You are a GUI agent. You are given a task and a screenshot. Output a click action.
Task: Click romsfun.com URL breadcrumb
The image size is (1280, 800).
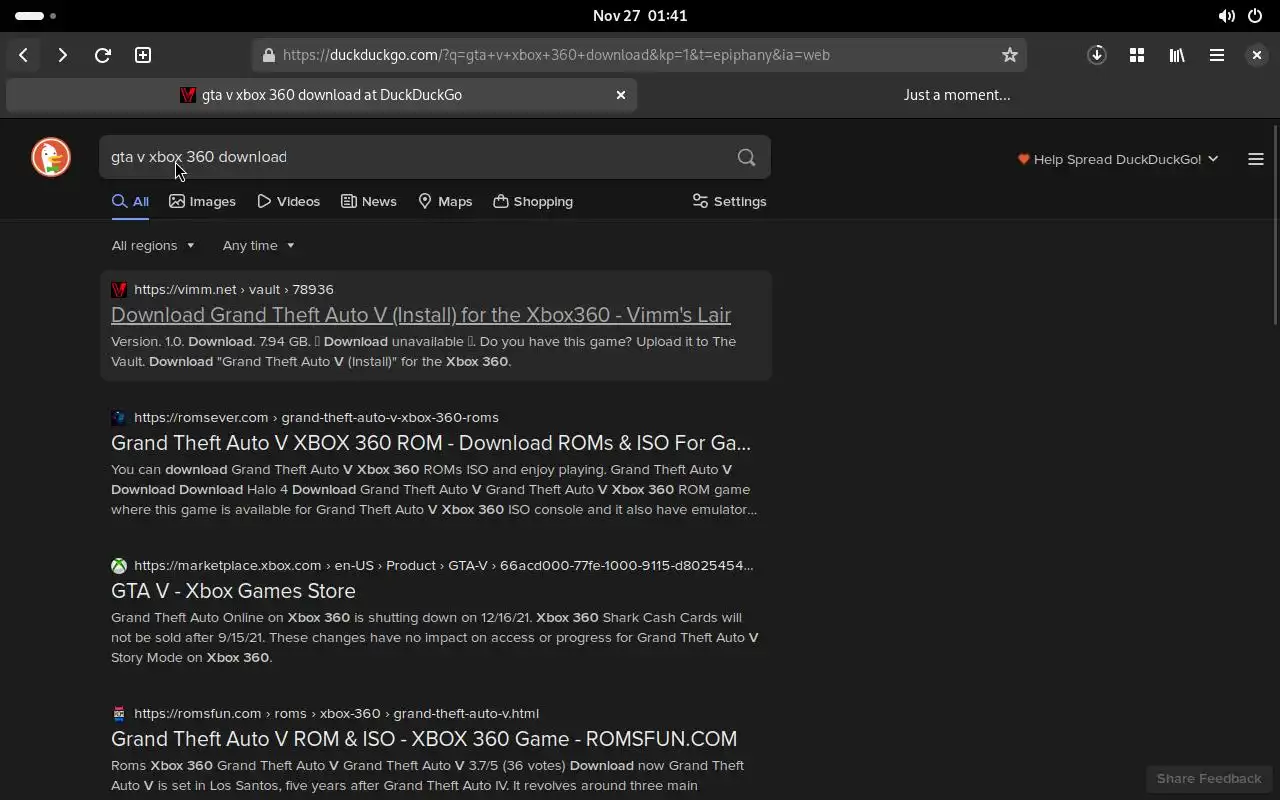[x=336, y=713]
